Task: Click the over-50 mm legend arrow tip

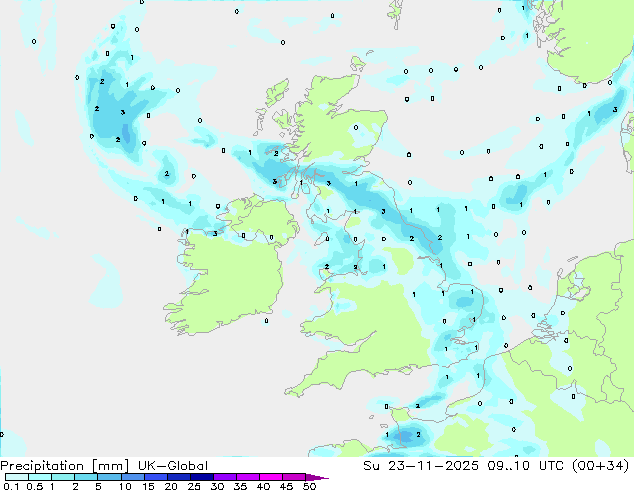Action: 317,477
